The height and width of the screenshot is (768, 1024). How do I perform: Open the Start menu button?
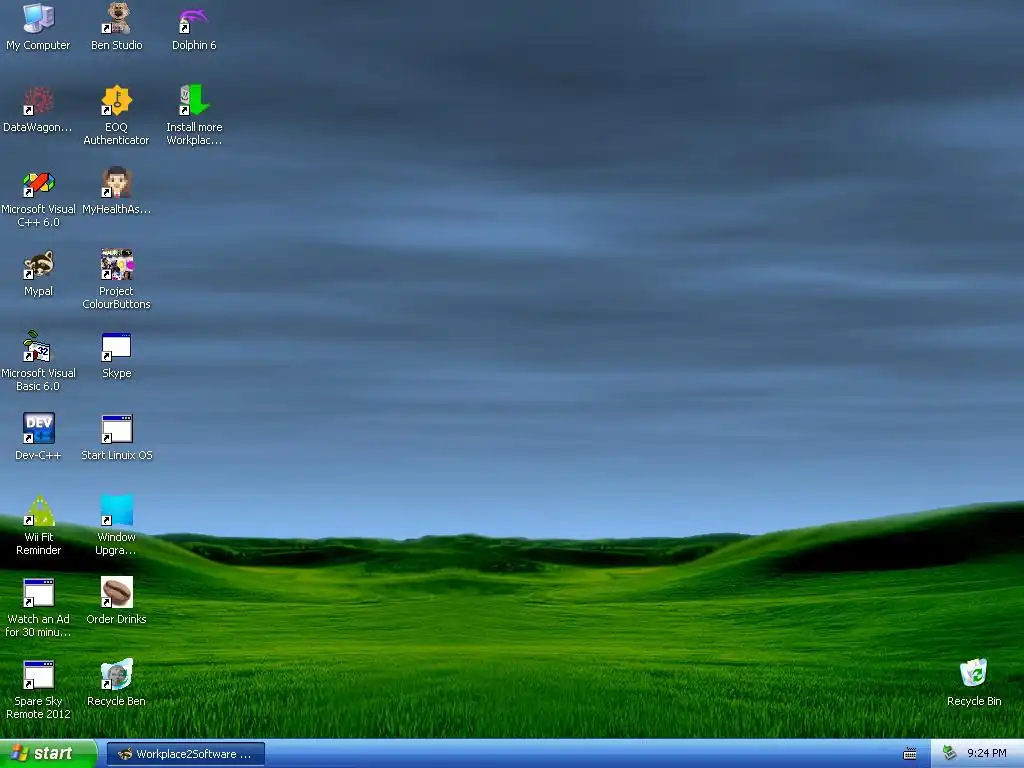48,754
